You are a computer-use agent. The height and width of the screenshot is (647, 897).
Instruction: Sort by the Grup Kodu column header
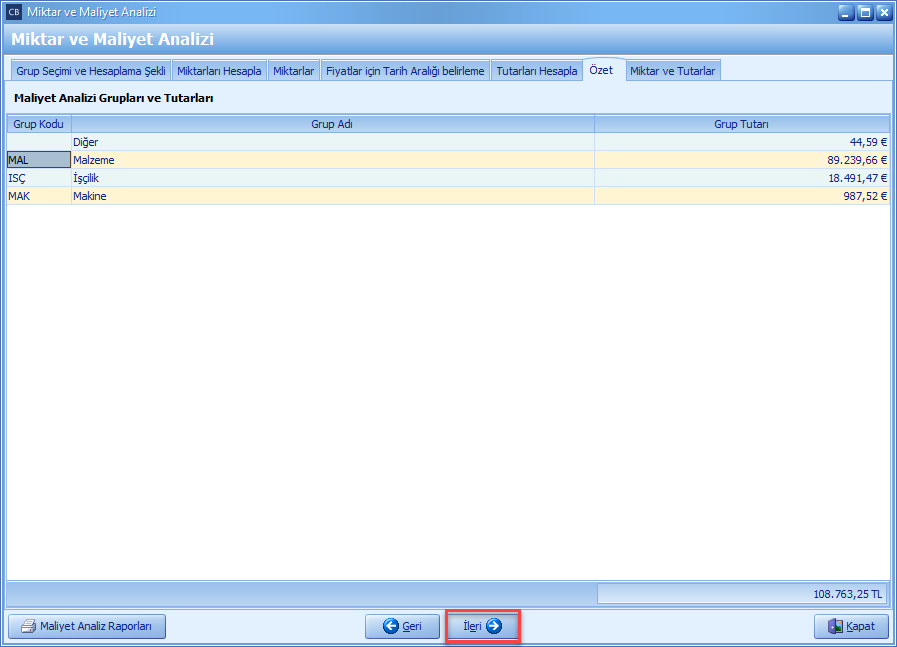pyautogui.click(x=38, y=124)
